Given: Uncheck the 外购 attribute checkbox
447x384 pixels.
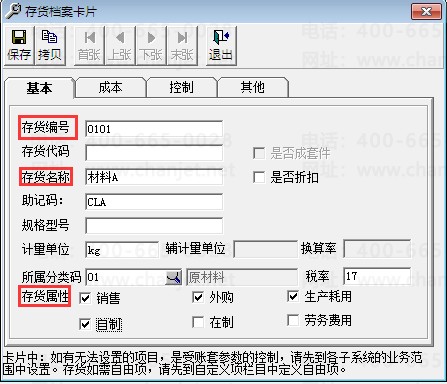Looking at the screenshot, I should 198,297.
